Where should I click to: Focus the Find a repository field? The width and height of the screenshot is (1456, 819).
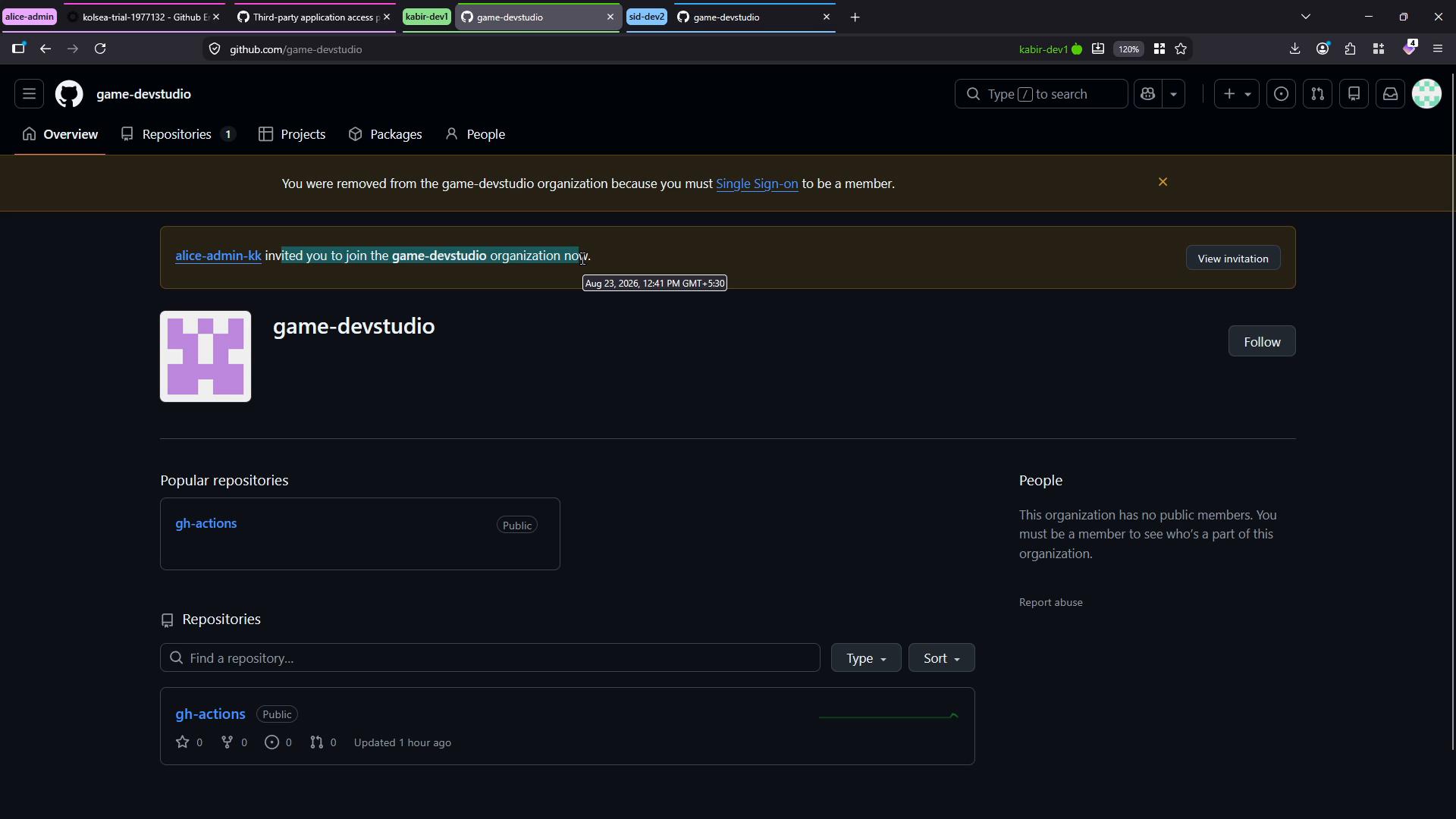tap(490, 657)
